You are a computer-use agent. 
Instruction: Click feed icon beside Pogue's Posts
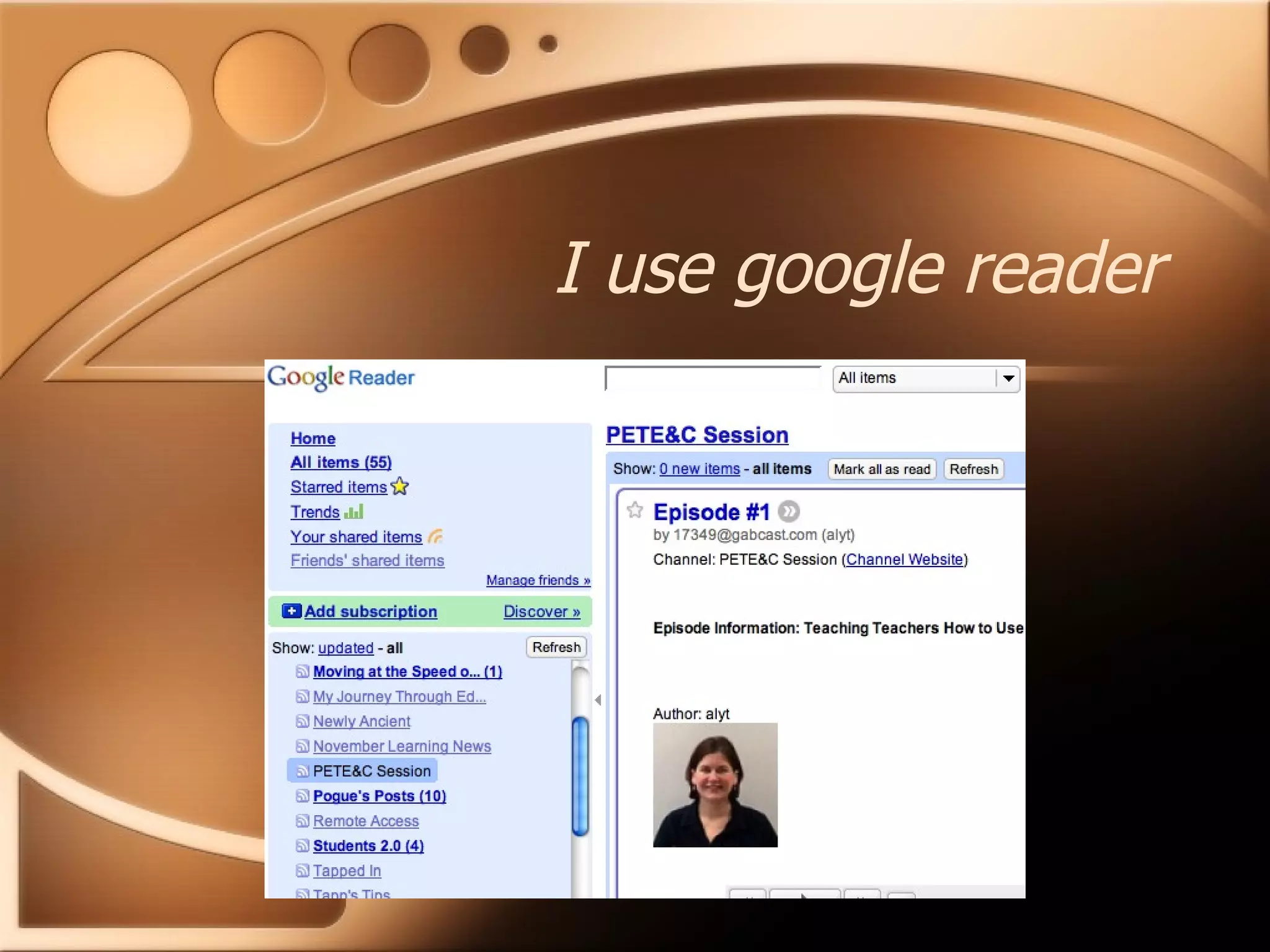[303, 795]
